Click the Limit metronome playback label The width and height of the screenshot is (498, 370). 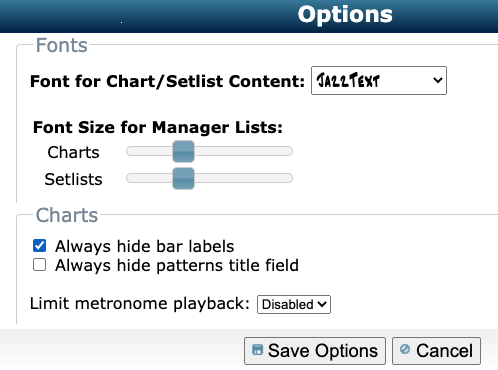140,304
